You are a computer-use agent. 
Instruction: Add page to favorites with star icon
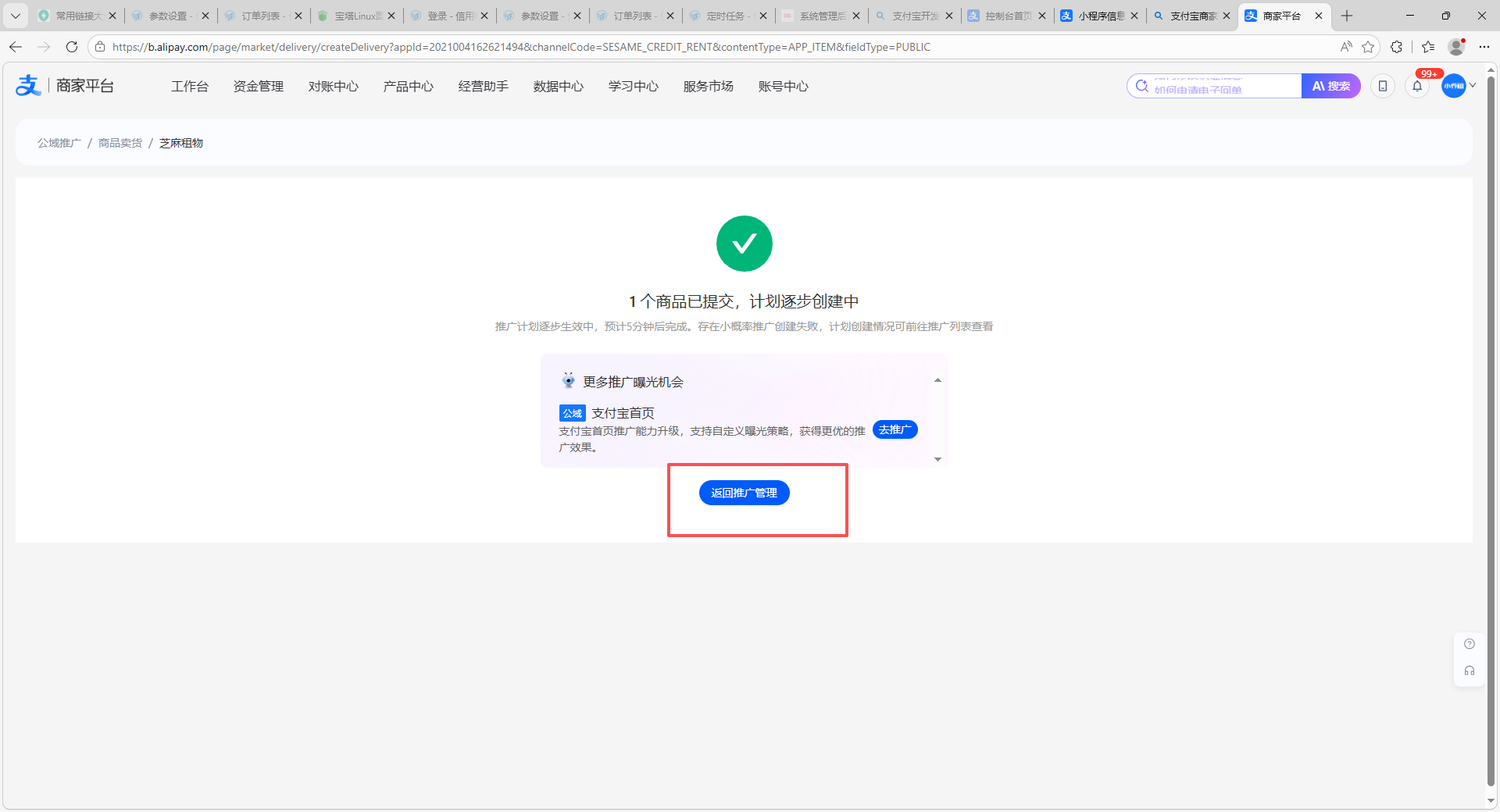pos(1368,47)
